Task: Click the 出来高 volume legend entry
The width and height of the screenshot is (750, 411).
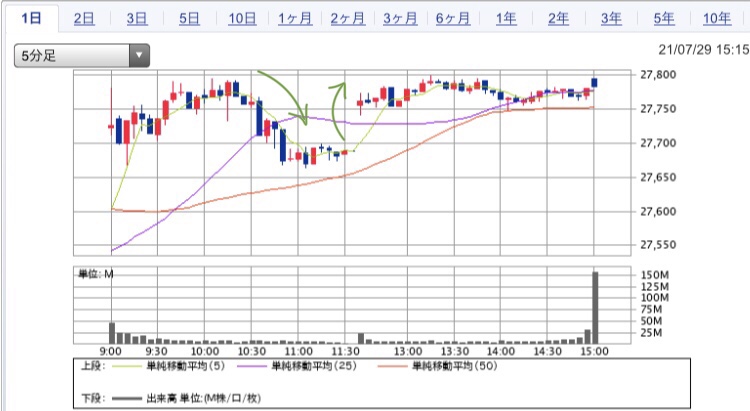Action: pyautogui.click(x=204, y=398)
